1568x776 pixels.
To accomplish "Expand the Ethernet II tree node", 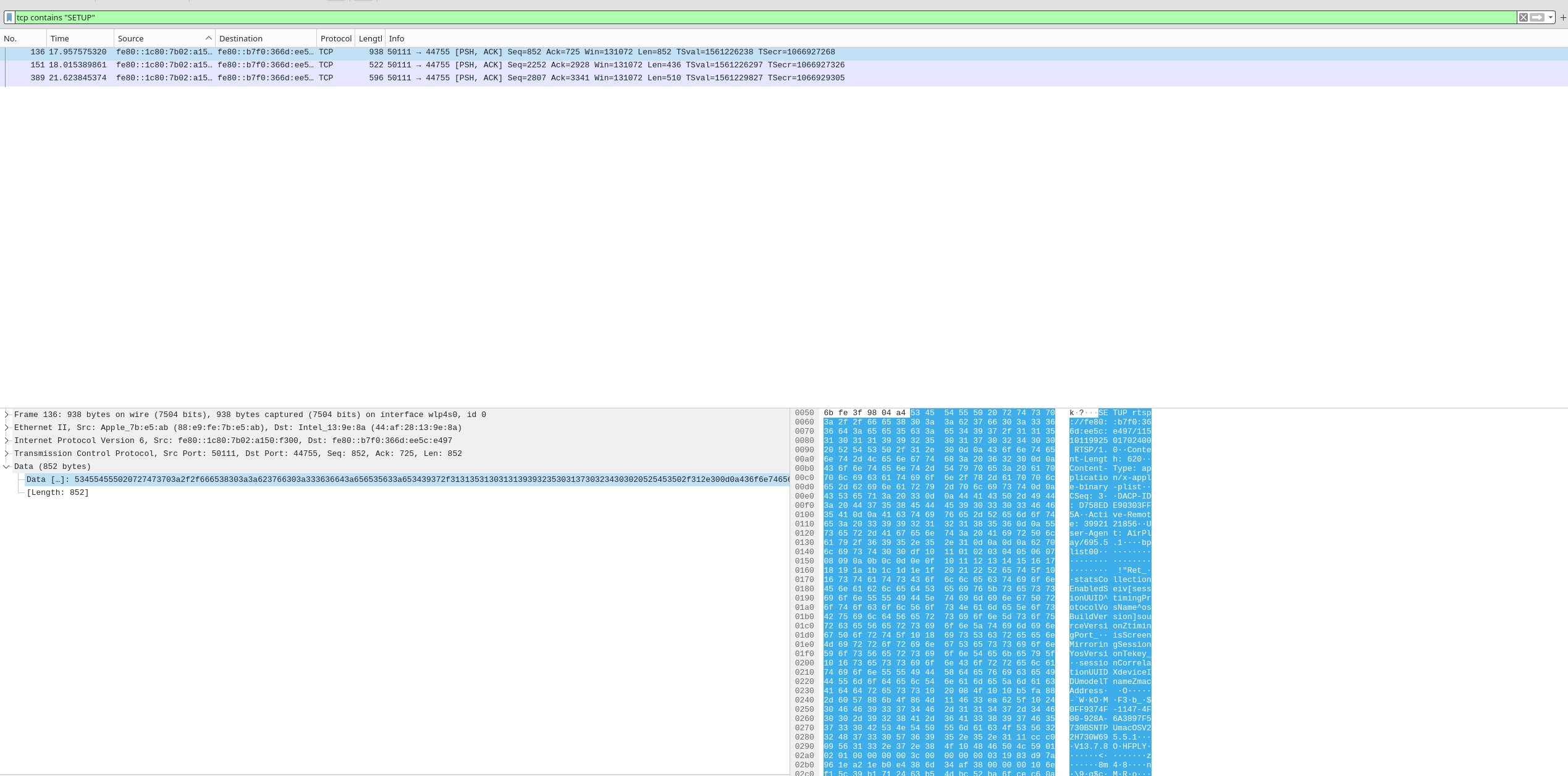I will coord(7,428).
